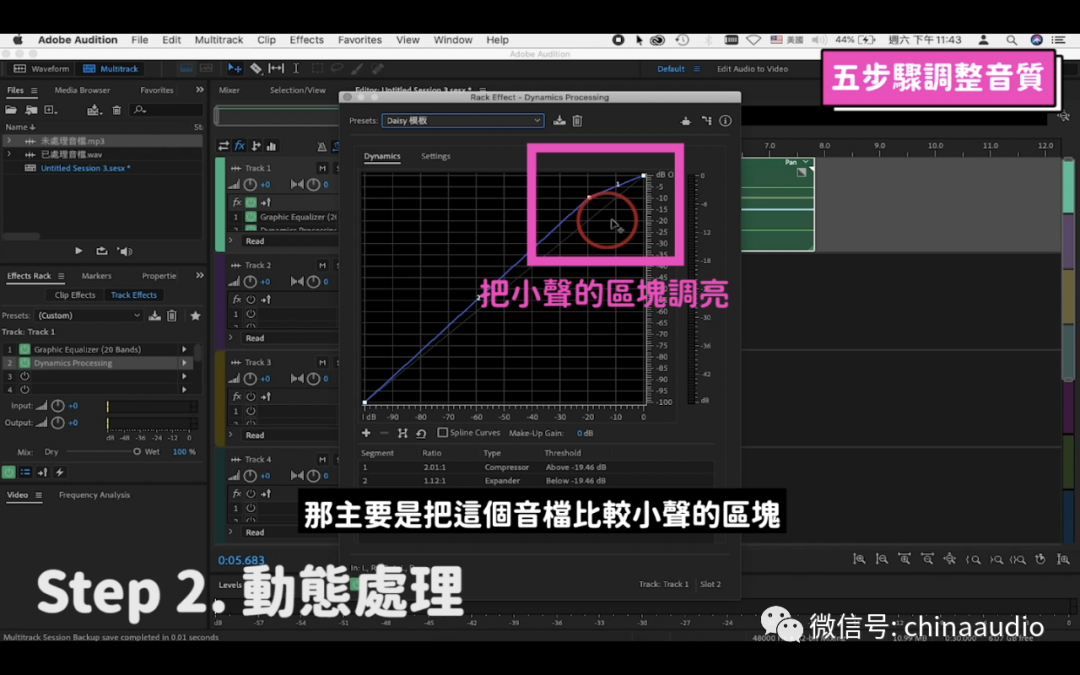Select the Slip tool
This screenshot has height=675, width=1080.
pyautogui.click(x=276, y=68)
